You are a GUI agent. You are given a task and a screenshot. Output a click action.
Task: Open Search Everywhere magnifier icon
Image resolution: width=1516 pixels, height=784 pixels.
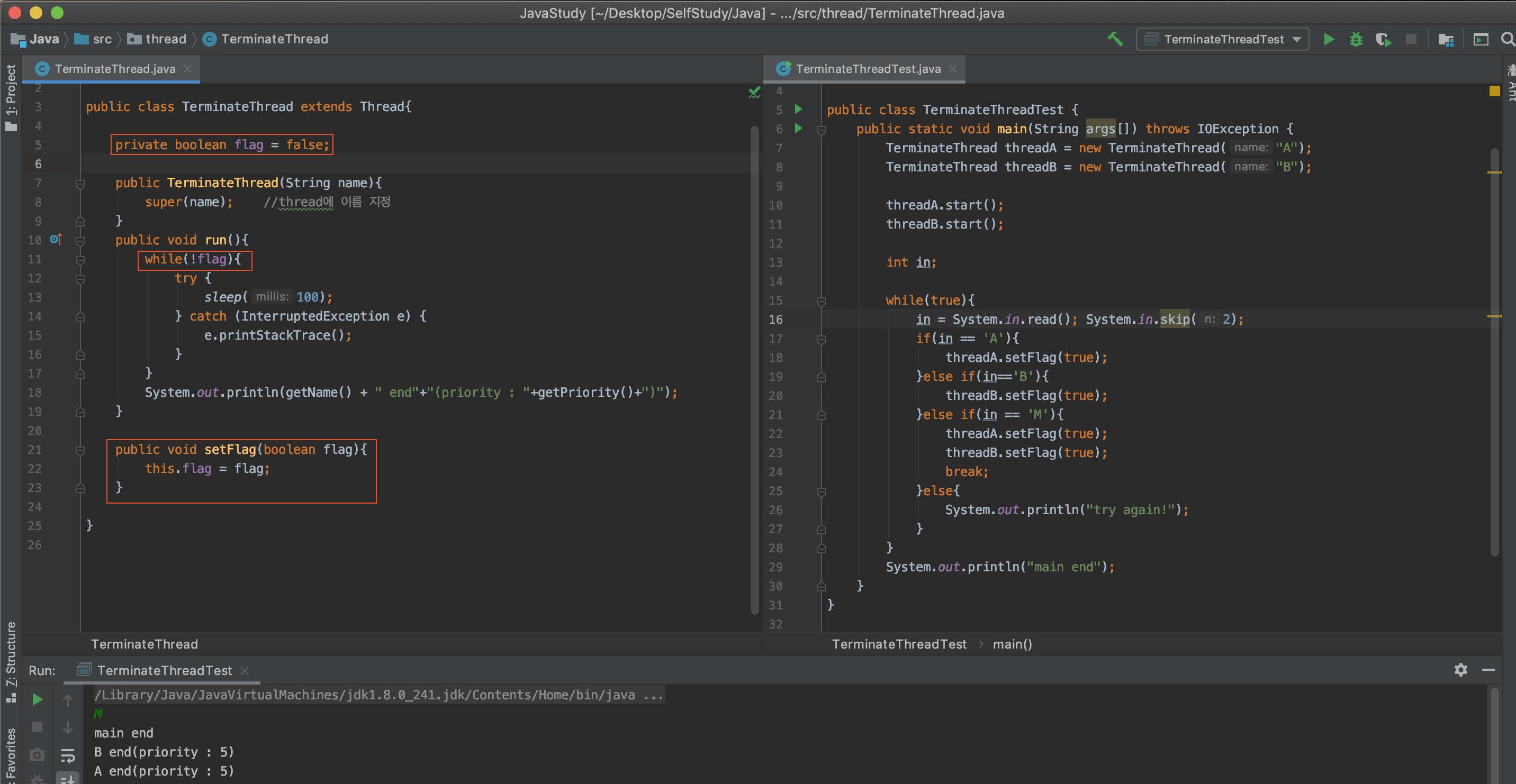point(1507,39)
